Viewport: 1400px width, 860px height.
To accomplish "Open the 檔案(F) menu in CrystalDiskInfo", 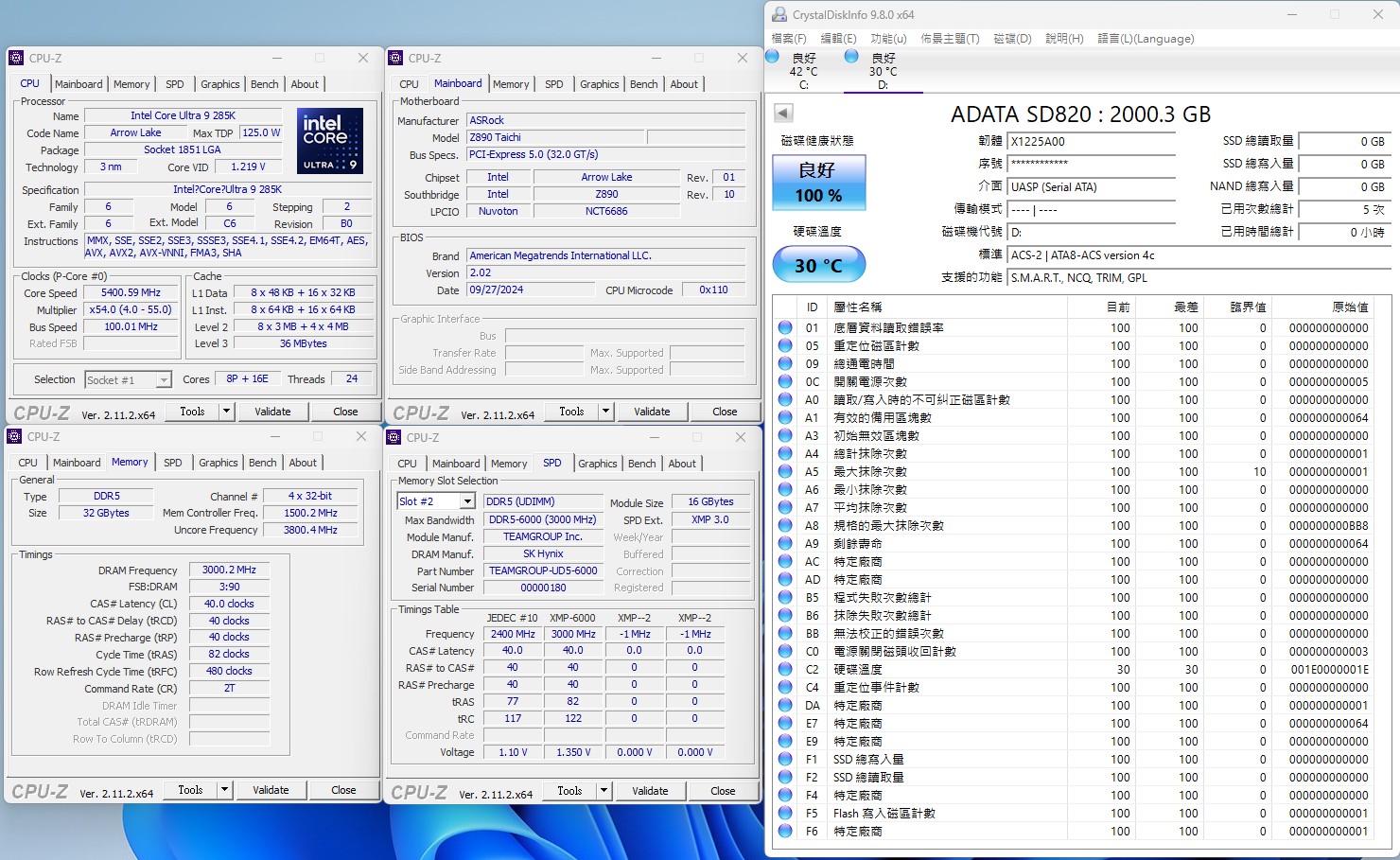I will click(789, 39).
